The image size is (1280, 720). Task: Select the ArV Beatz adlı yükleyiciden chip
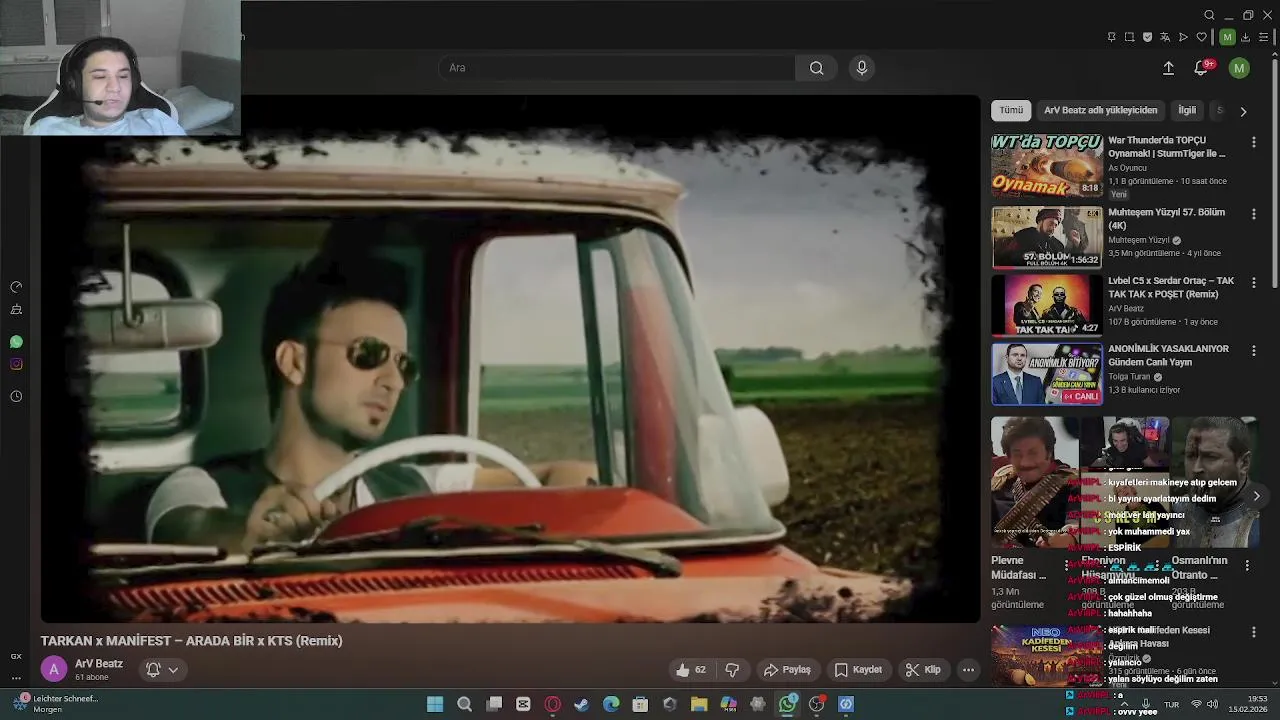(x=1100, y=110)
